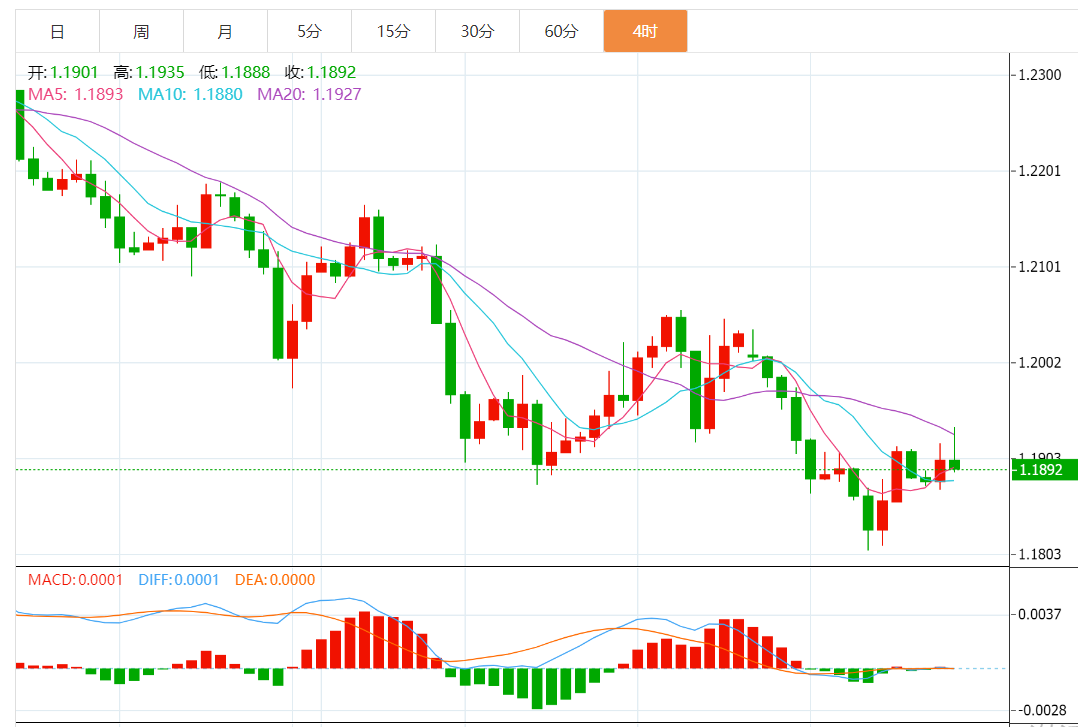Screen dimensions: 1078x727
Task: Click the MA5: 1.1893 label
Action: [76, 94]
